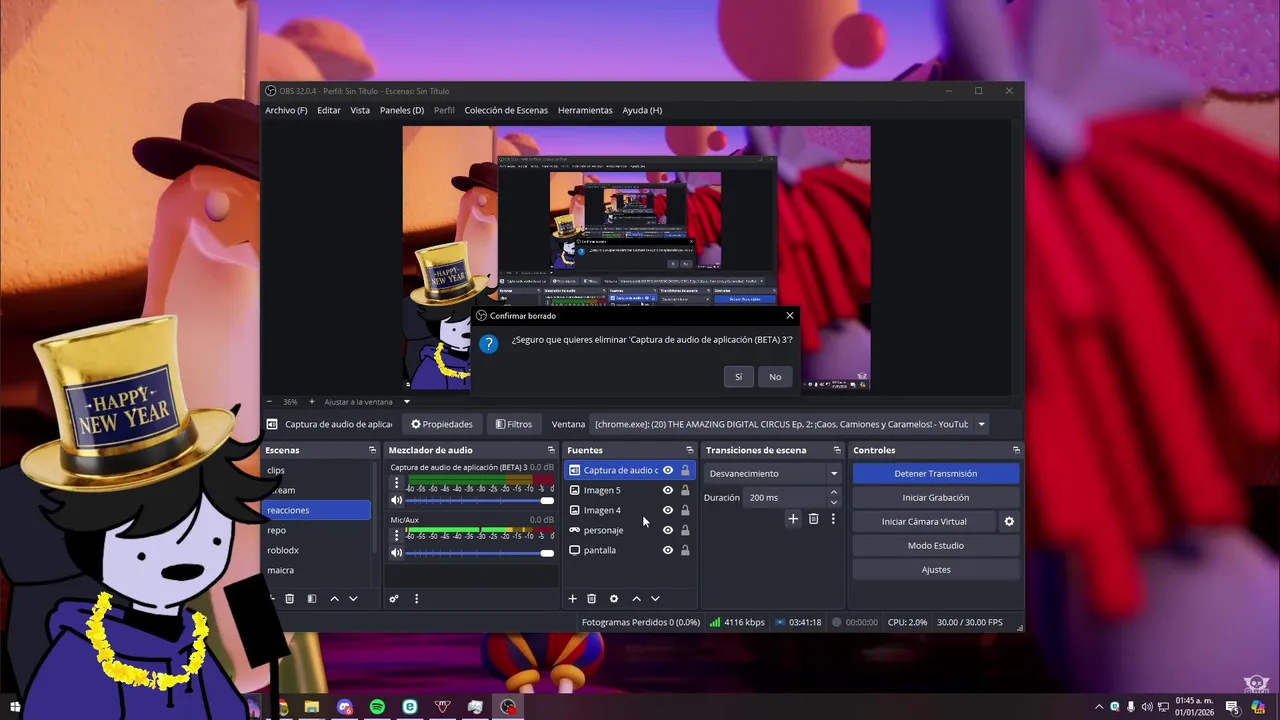1280x720 pixels.
Task: Decrease transition duration with down stepper
Action: (834, 502)
